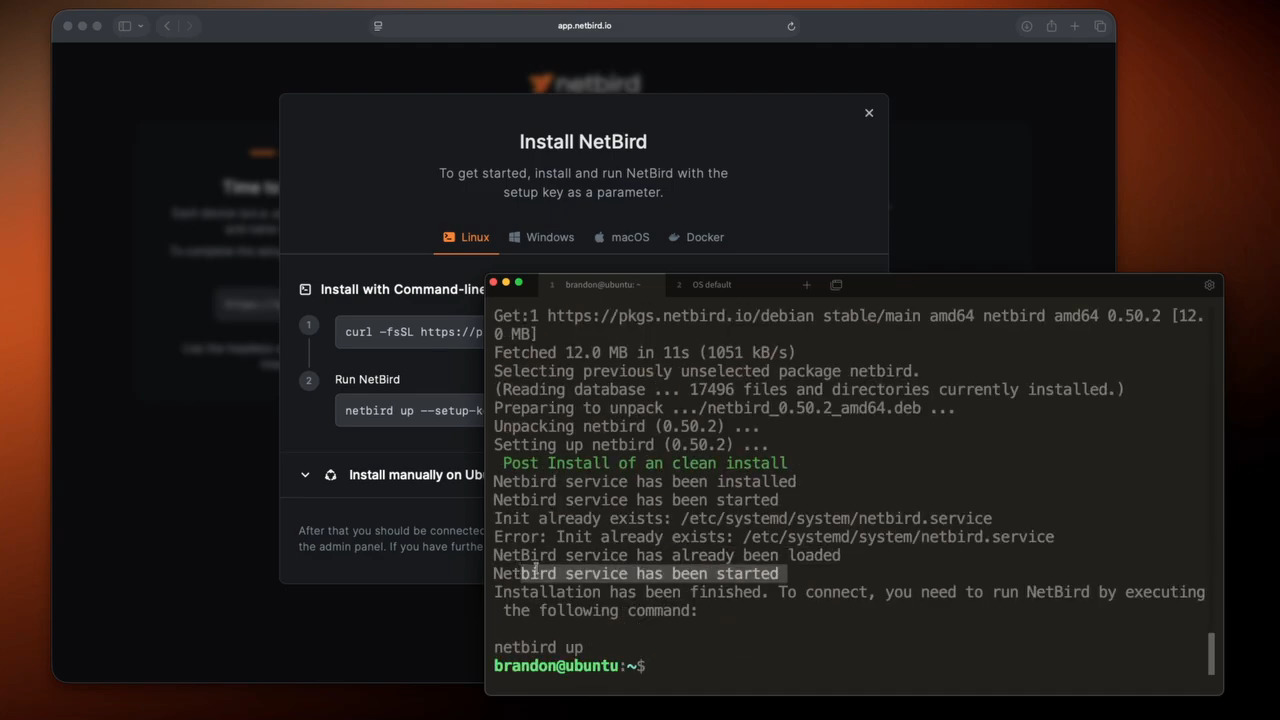
Task: Click the terminal scrollbar thumb
Action: coord(1211,654)
